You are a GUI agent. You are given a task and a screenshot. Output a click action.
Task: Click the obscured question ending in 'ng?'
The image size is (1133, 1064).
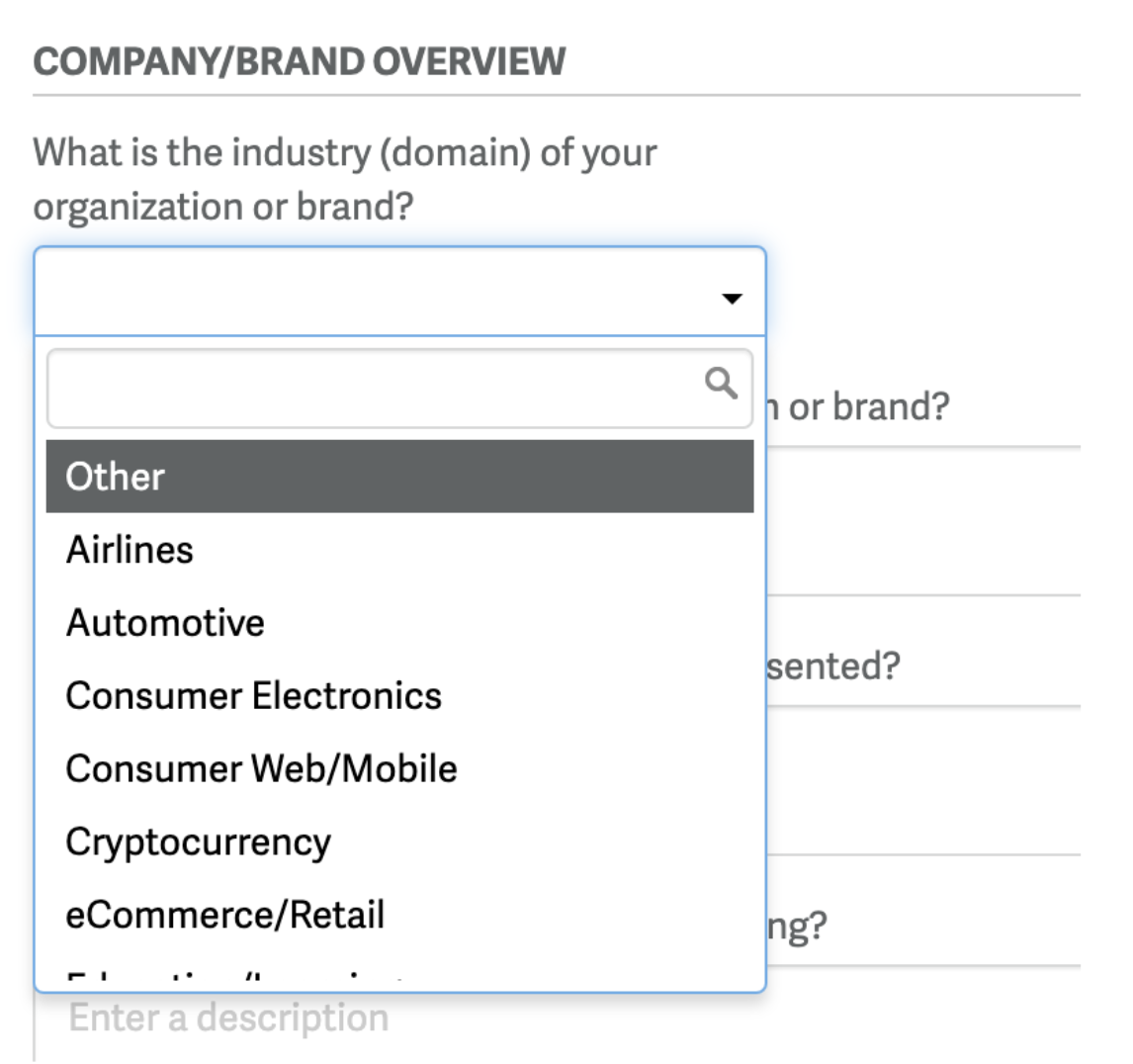(797, 926)
